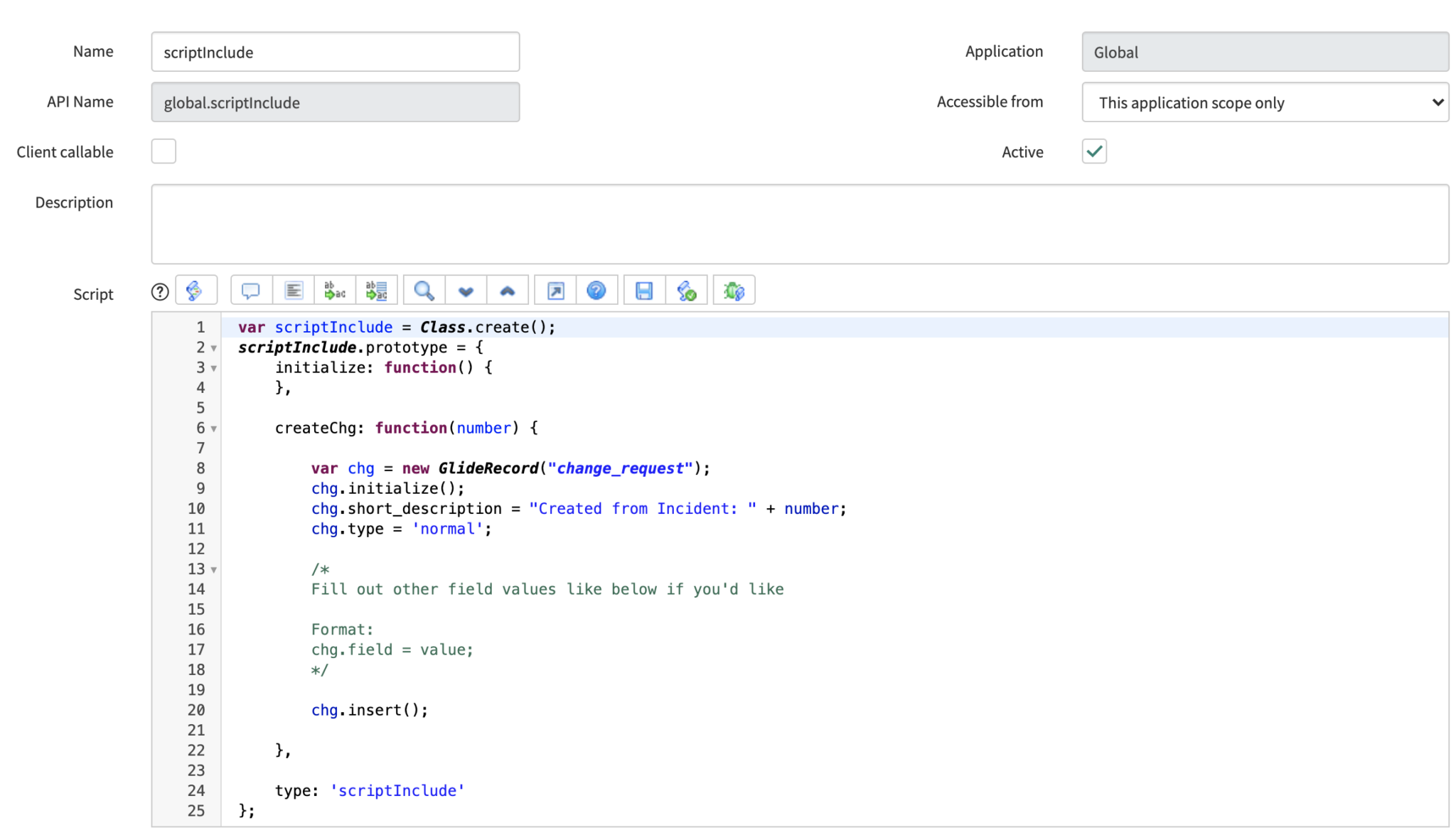This screenshot has width=1456, height=835.
Task: Open the Replace tool
Action: 334,290
